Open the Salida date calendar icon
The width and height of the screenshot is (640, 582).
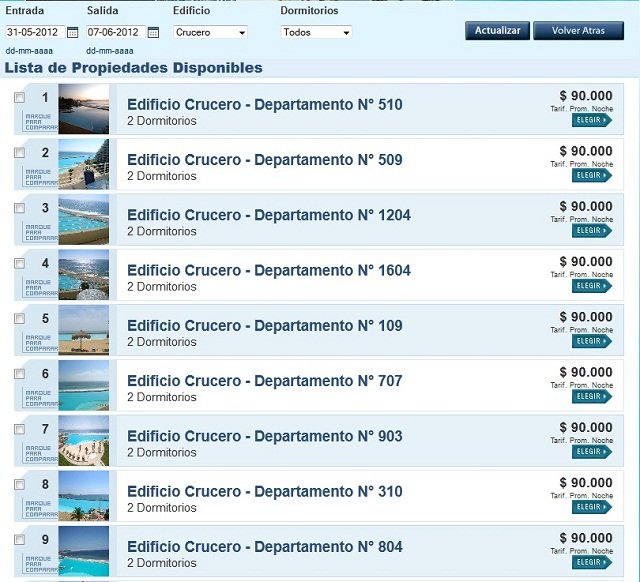(153, 32)
